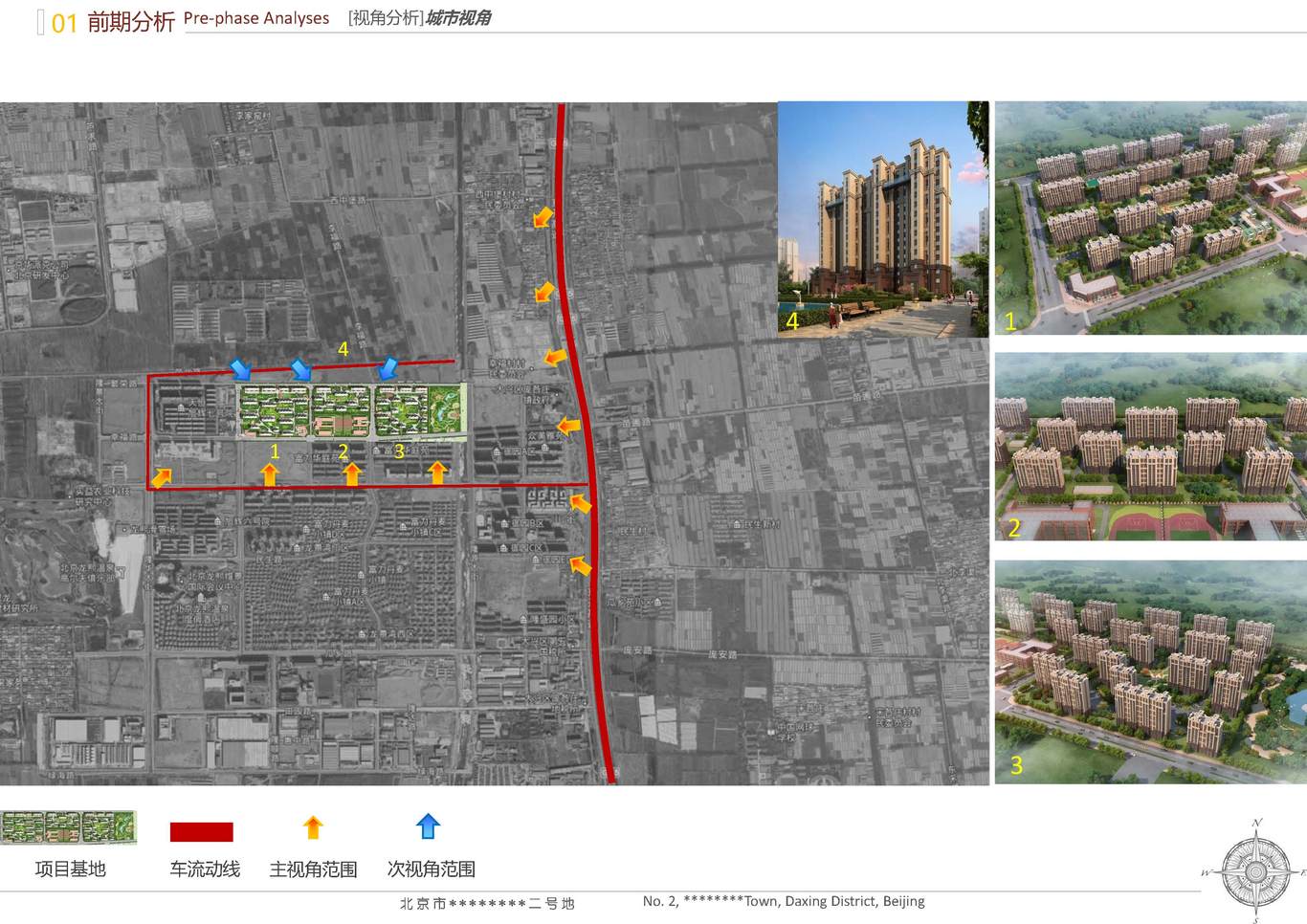Click the colored site plan on map
Screen dimensions: 1307x924
351,411
